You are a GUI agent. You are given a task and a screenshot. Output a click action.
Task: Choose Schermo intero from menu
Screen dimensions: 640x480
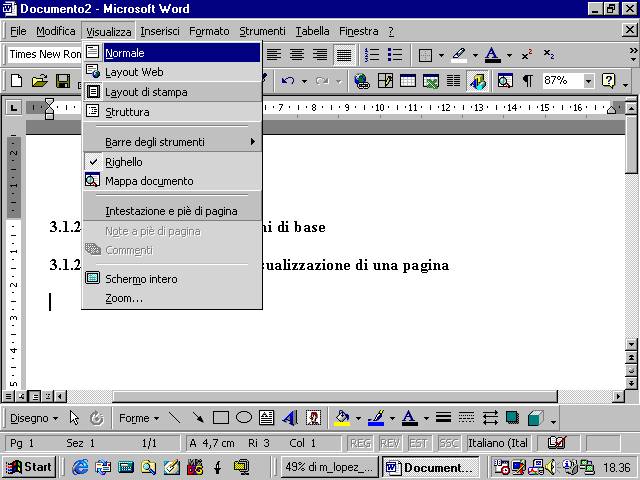pyautogui.click(x=171, y=279)
